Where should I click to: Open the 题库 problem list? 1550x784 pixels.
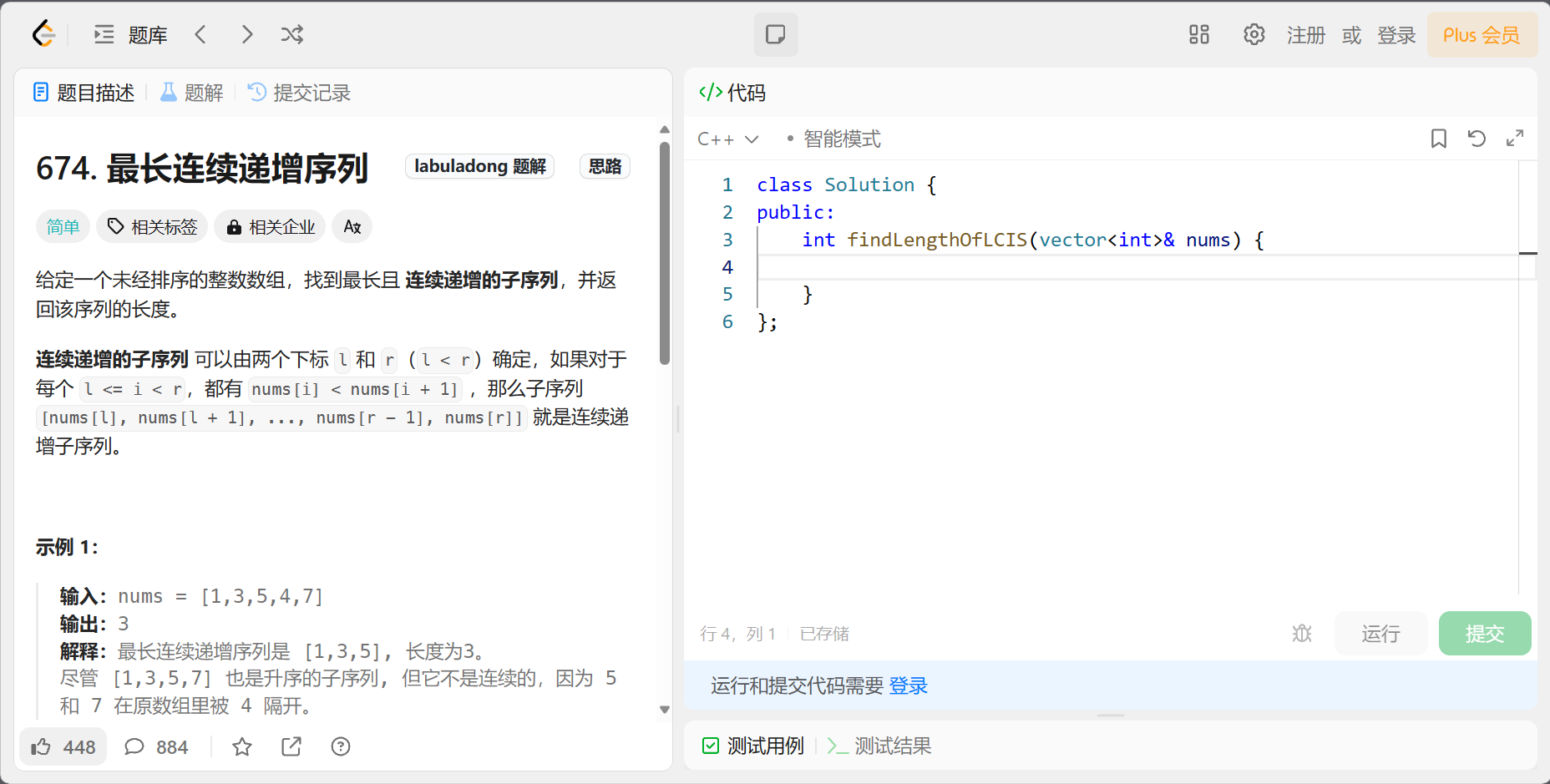pyautogui.click(x=131, y=35)
